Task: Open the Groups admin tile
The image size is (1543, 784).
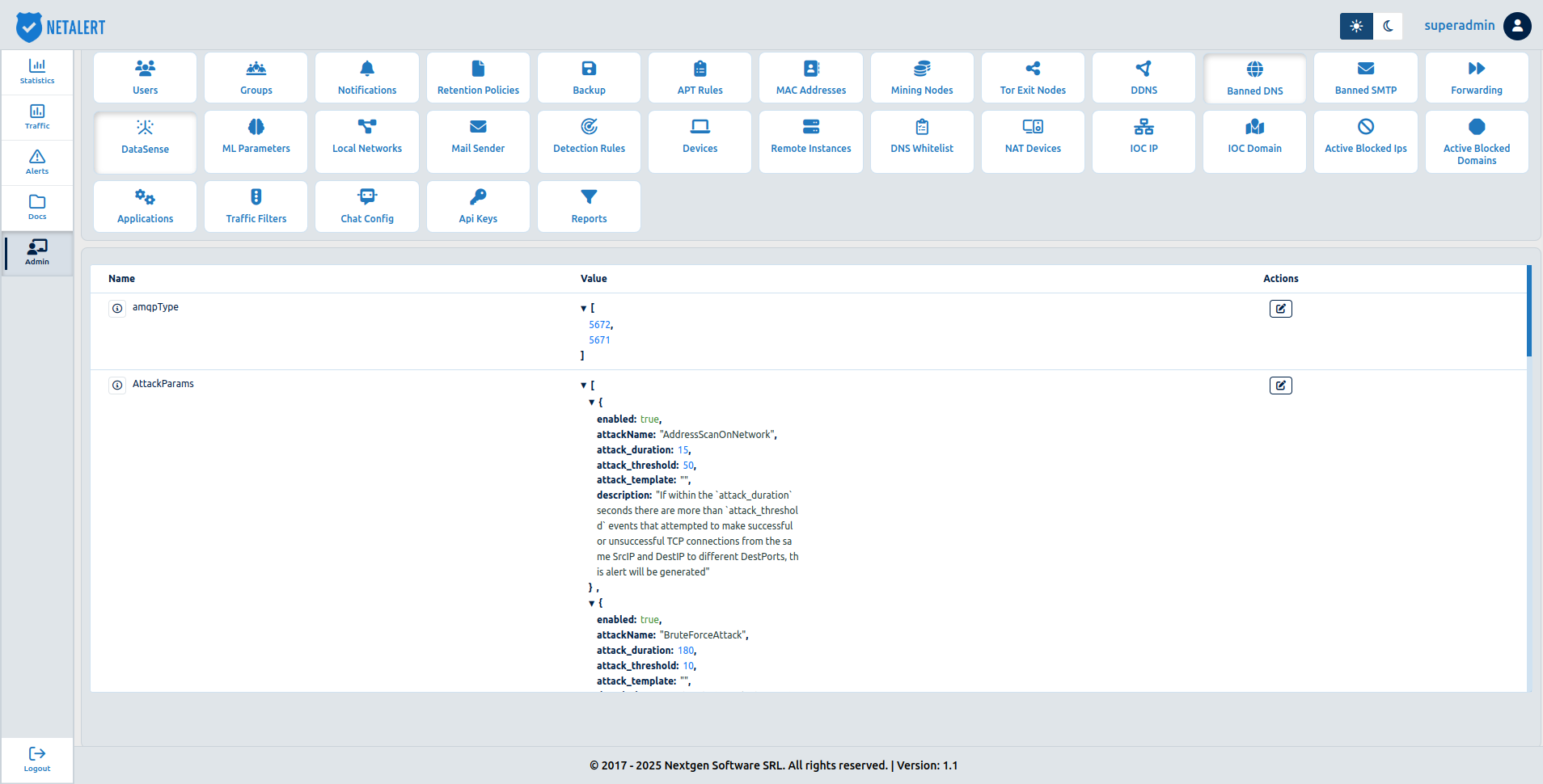Action: pos(256,78)
